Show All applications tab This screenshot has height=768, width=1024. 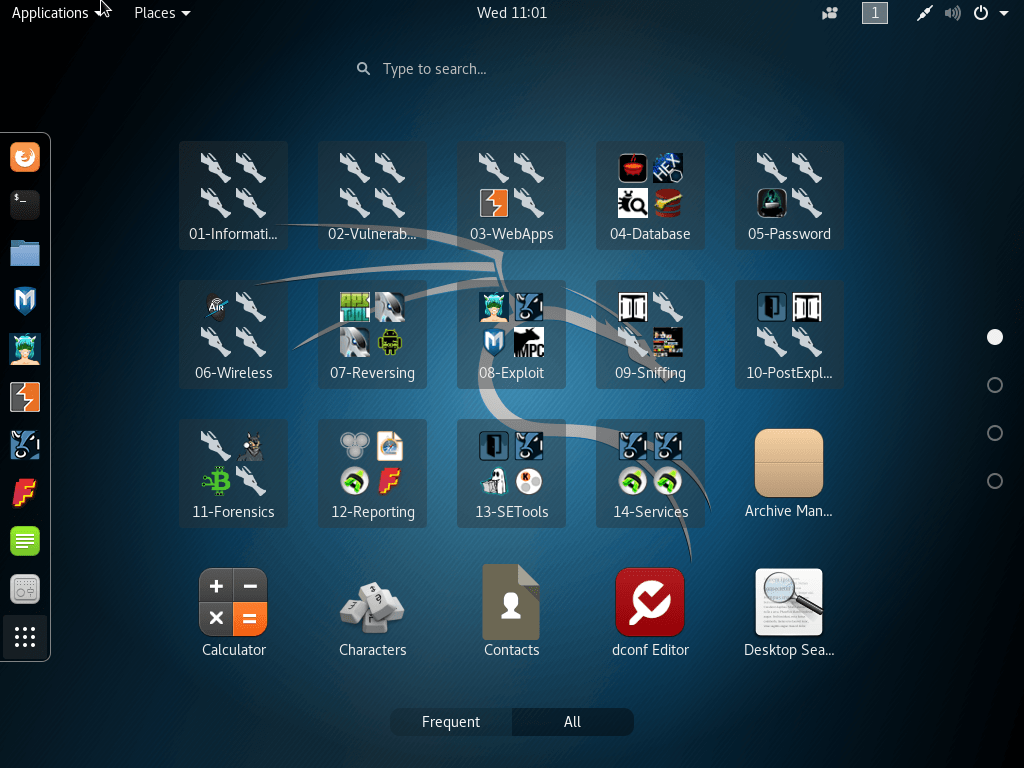pos(572,722)
